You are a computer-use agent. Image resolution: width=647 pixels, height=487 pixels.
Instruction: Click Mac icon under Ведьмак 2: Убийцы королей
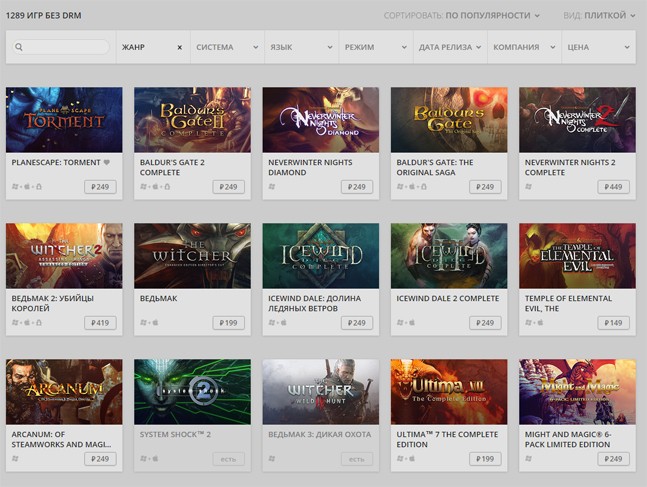[27, 322]
